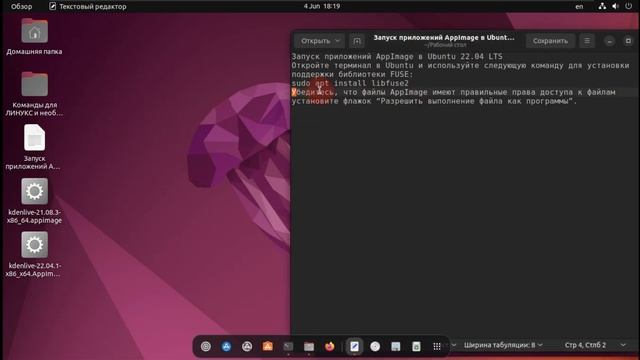The width and height of the screenshot is (640, 360).
Task: Click the document title in the editor header bar
Action: pos(444,38)
